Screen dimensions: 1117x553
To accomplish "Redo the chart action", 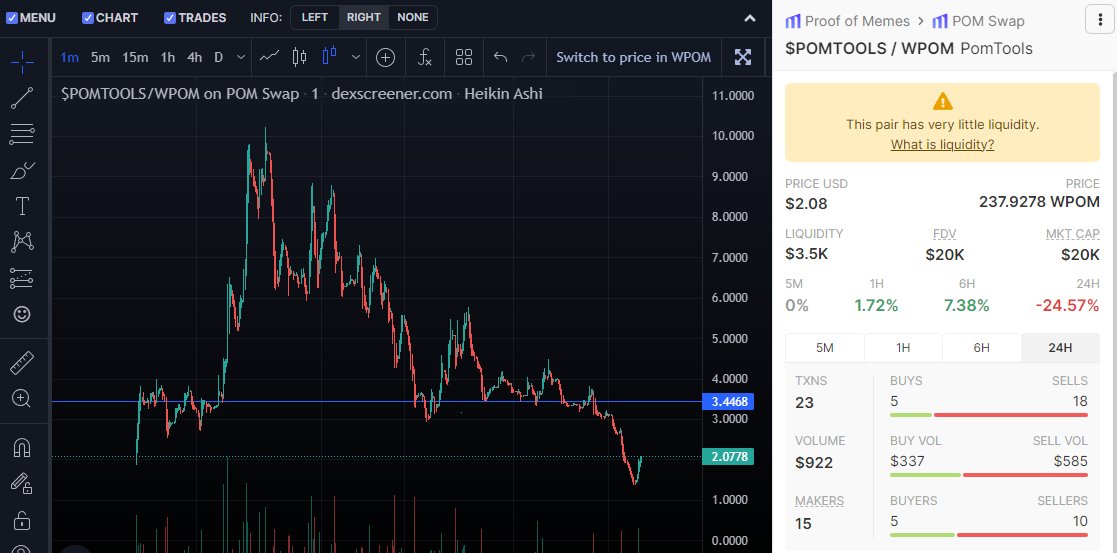I will pyautogui.click(x=529, y=58).
